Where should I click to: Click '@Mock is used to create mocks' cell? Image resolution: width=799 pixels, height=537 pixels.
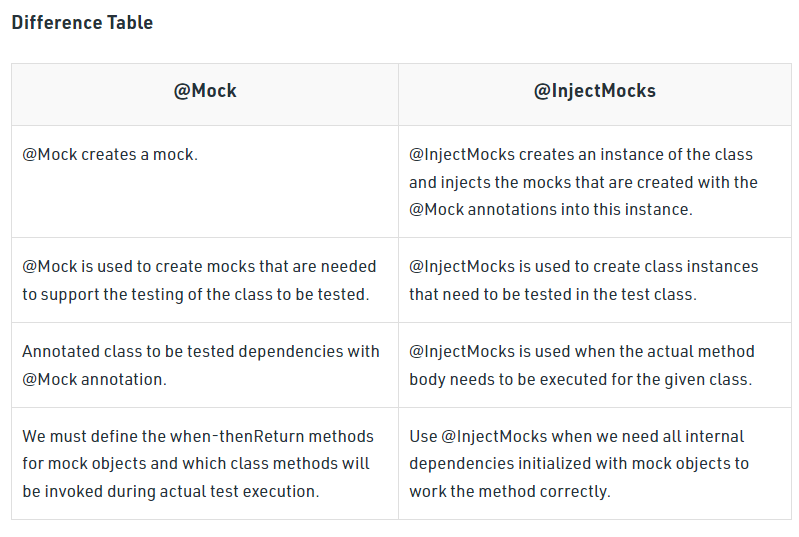[205, 280]
